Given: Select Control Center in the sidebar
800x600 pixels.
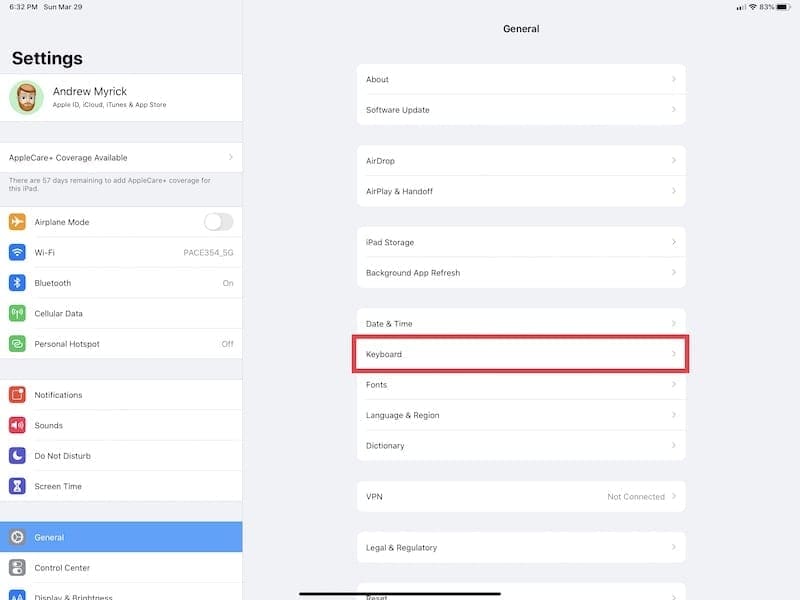Looking at the screenshot, I should click(x=121, y=567).
